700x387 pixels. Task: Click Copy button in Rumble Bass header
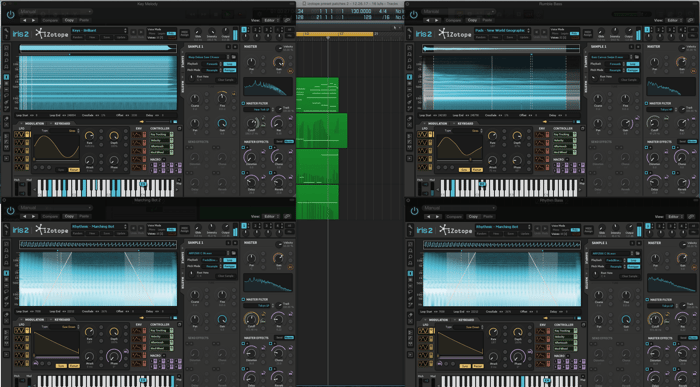[472, 20]
